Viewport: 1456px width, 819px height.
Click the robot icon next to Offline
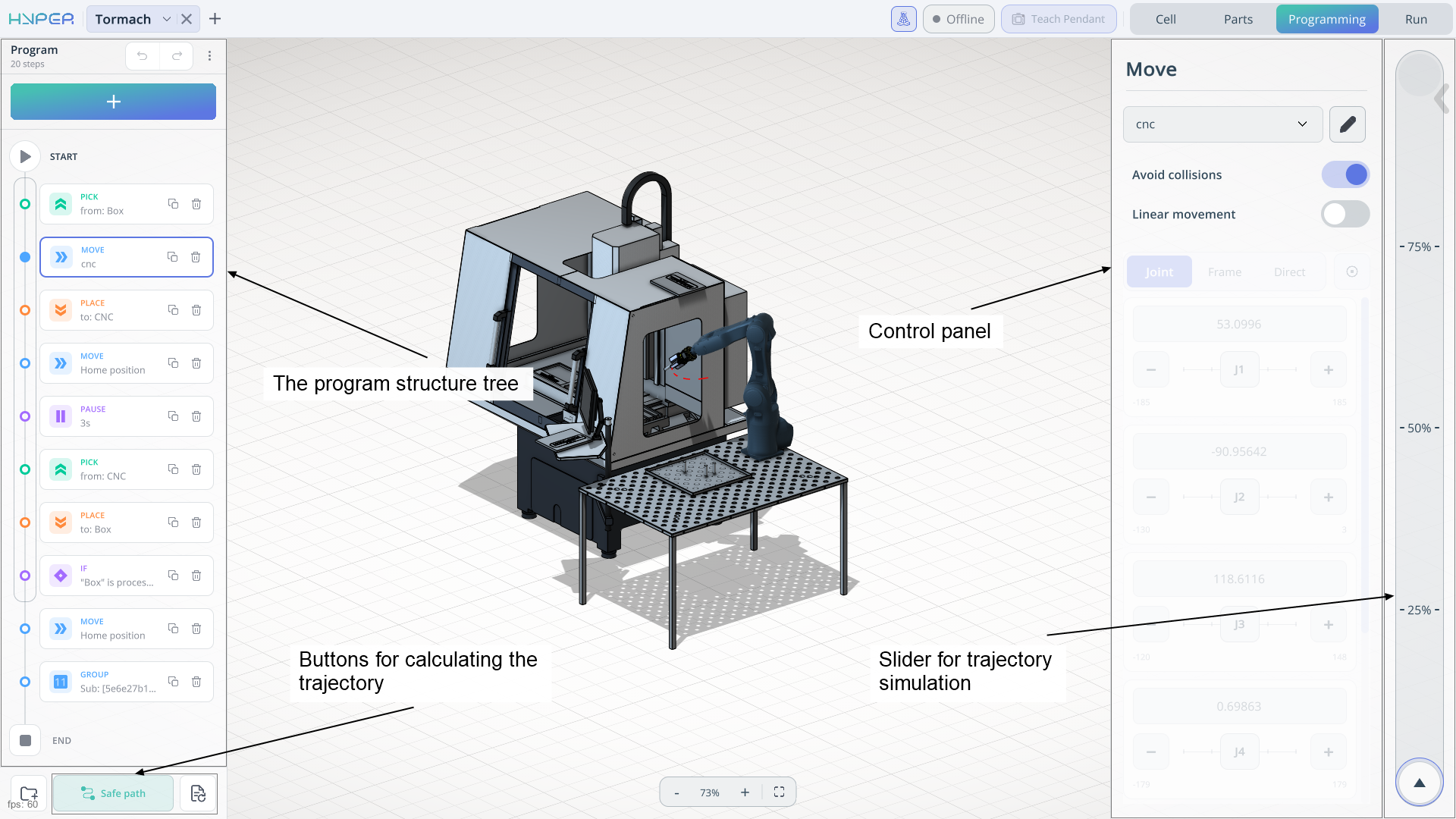tap(903, 19)
